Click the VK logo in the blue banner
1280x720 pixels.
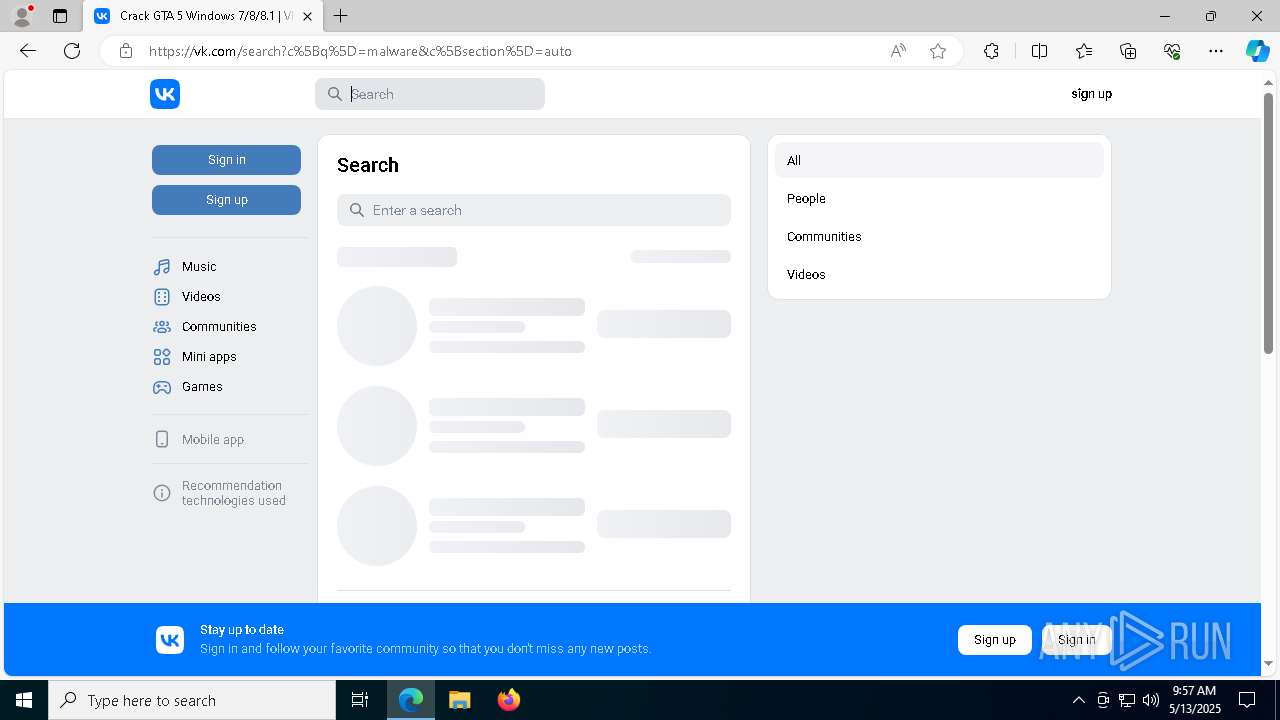[170, 640]
